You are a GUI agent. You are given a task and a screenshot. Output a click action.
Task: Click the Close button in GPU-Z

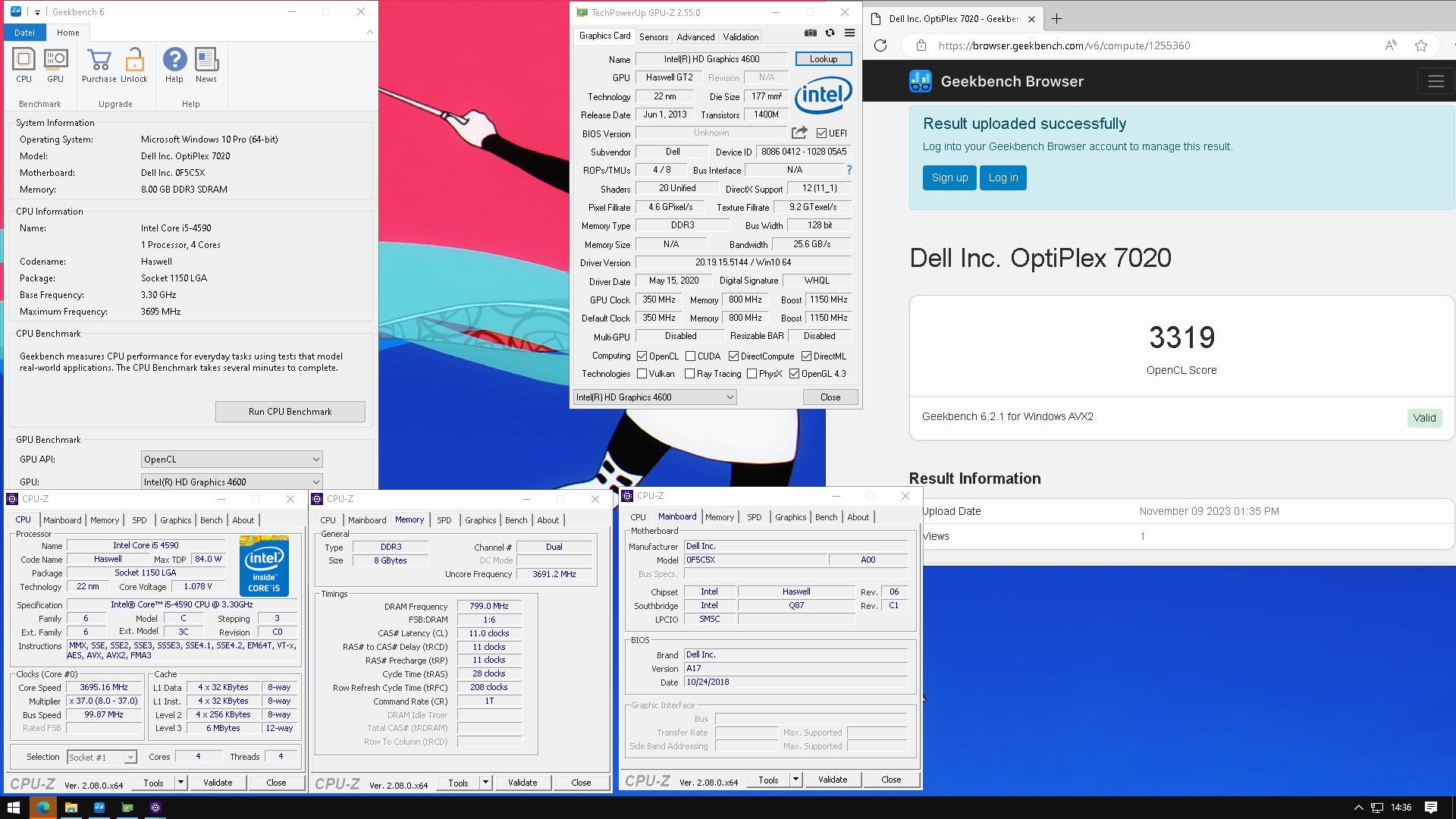(x=830, y=397)
